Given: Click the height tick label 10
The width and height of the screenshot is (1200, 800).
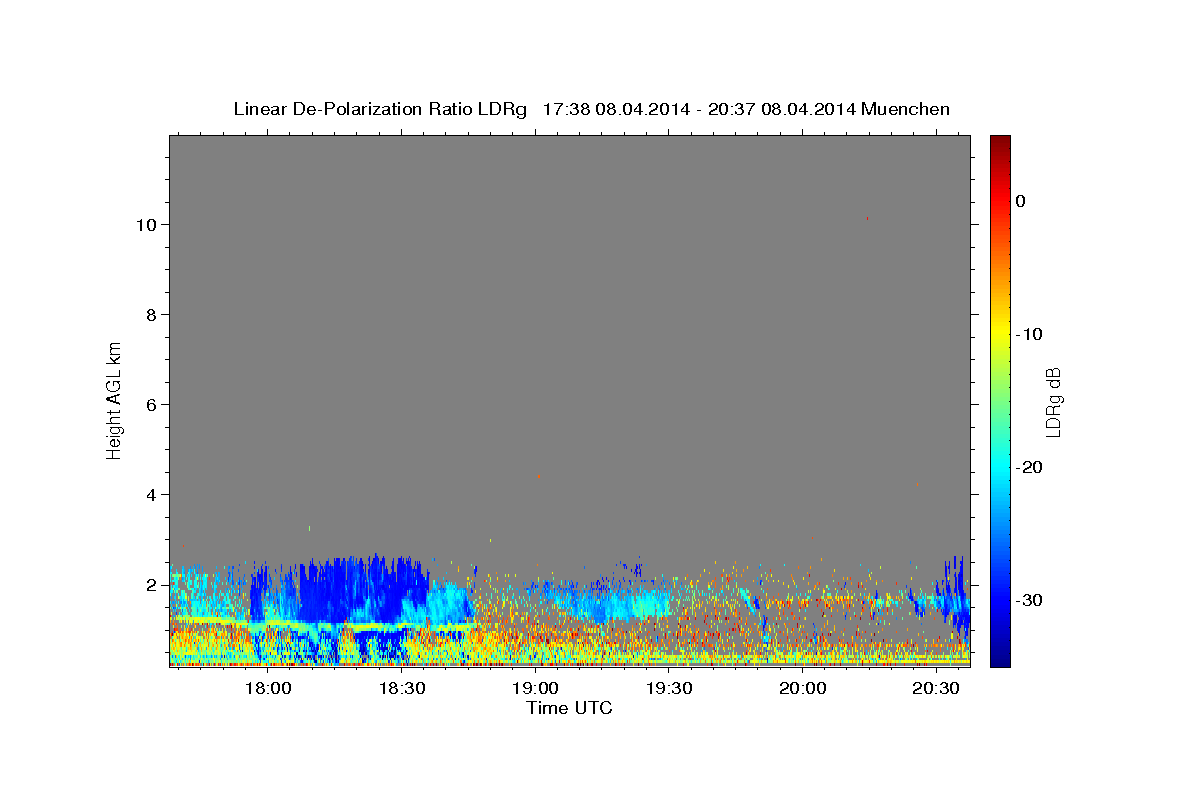Looking at the screenshot, I should (x=147, y=225).
